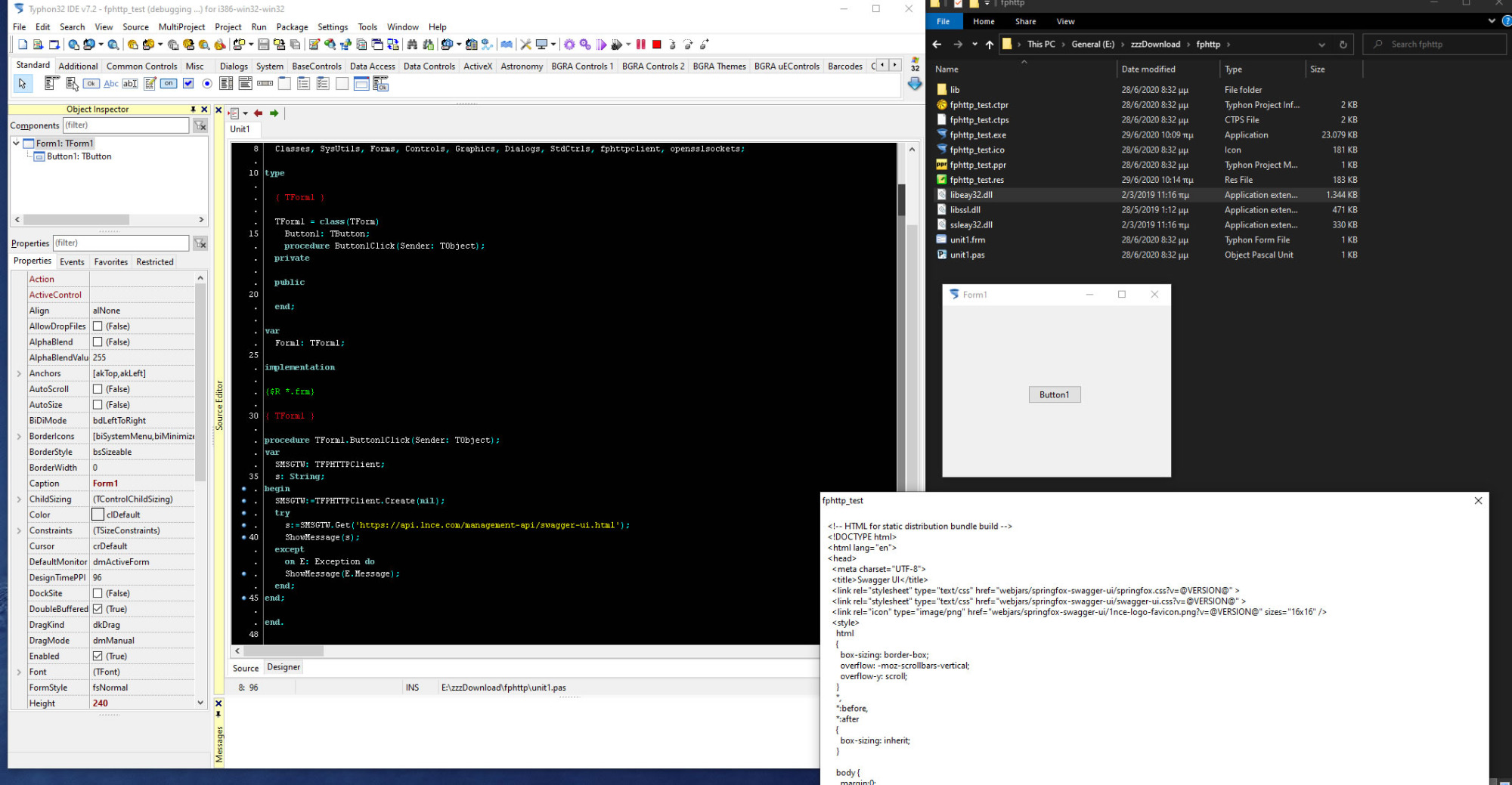Expand the Anchors property
The height and width of the screenshot is (785, 1512).
point(19,373)
